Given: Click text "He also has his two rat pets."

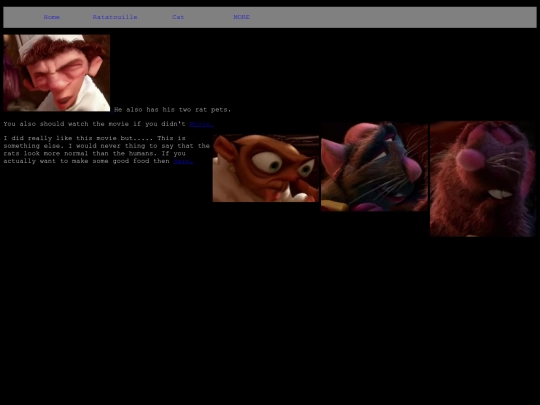Looking at the screenshot, I should pos(173,110).
